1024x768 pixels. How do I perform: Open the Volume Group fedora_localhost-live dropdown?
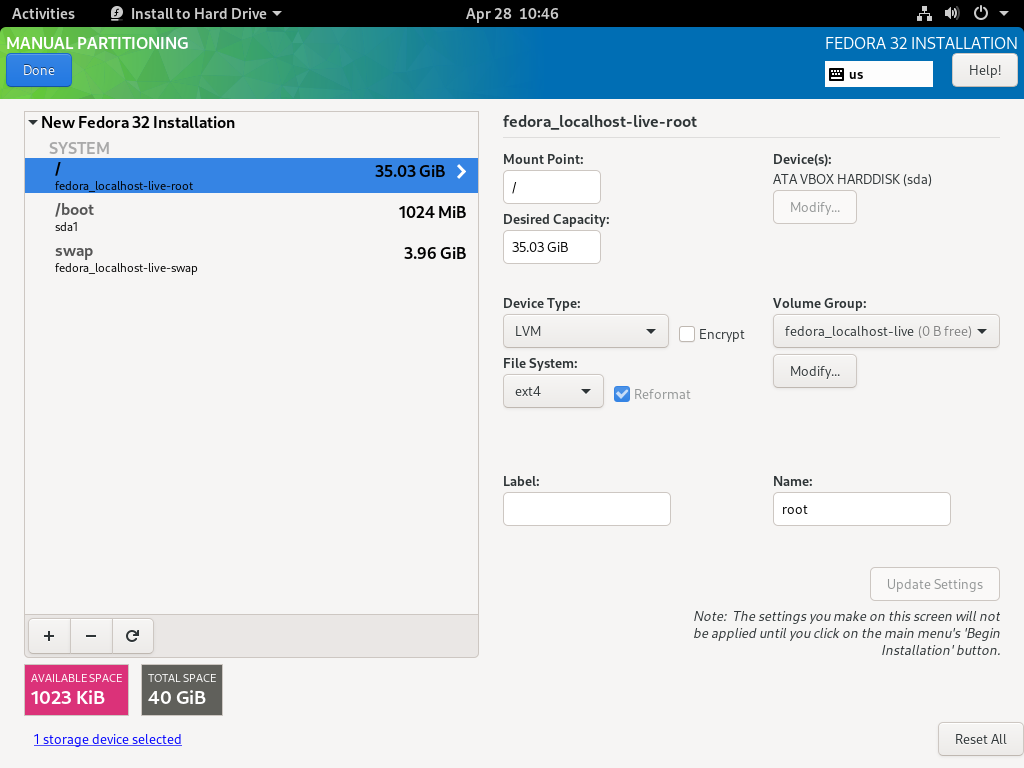[x=886, y=331]
